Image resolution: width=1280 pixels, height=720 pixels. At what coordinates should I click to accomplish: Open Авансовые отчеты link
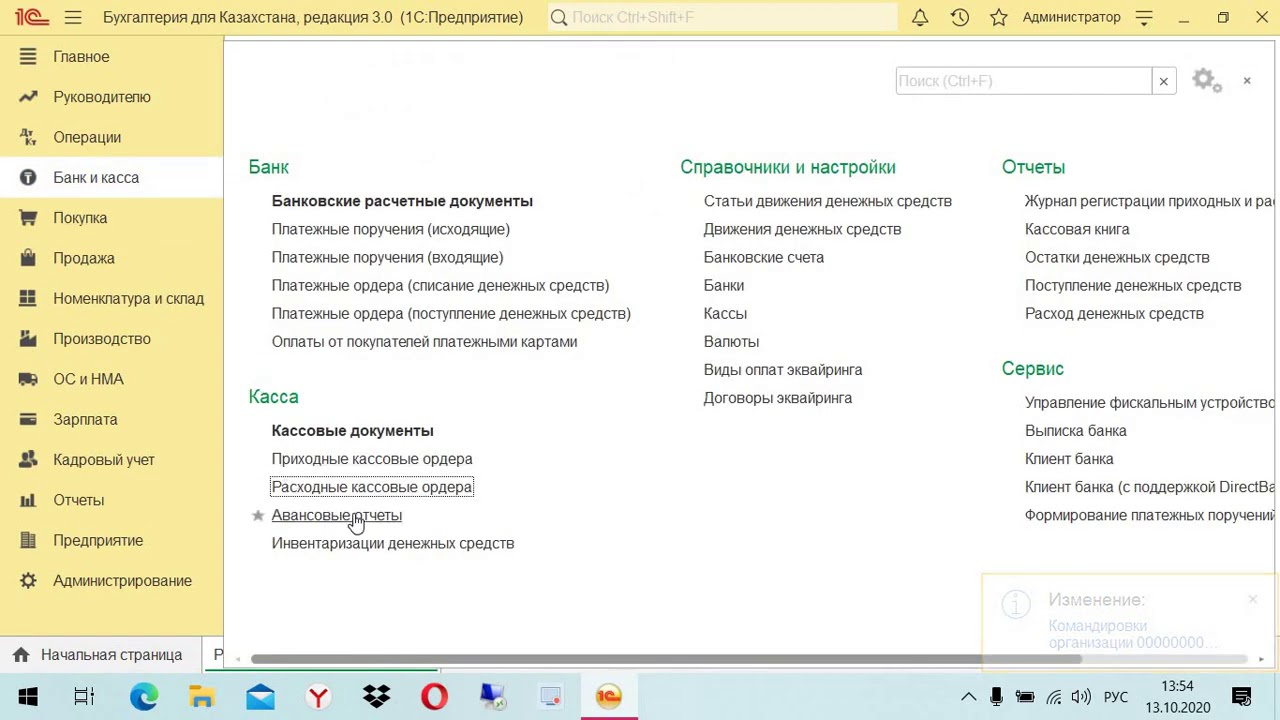(x=336, y=515)
